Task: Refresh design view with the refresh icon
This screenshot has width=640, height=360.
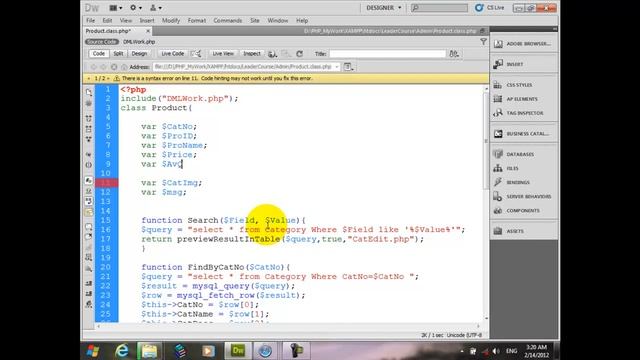Action: [300, 53]
